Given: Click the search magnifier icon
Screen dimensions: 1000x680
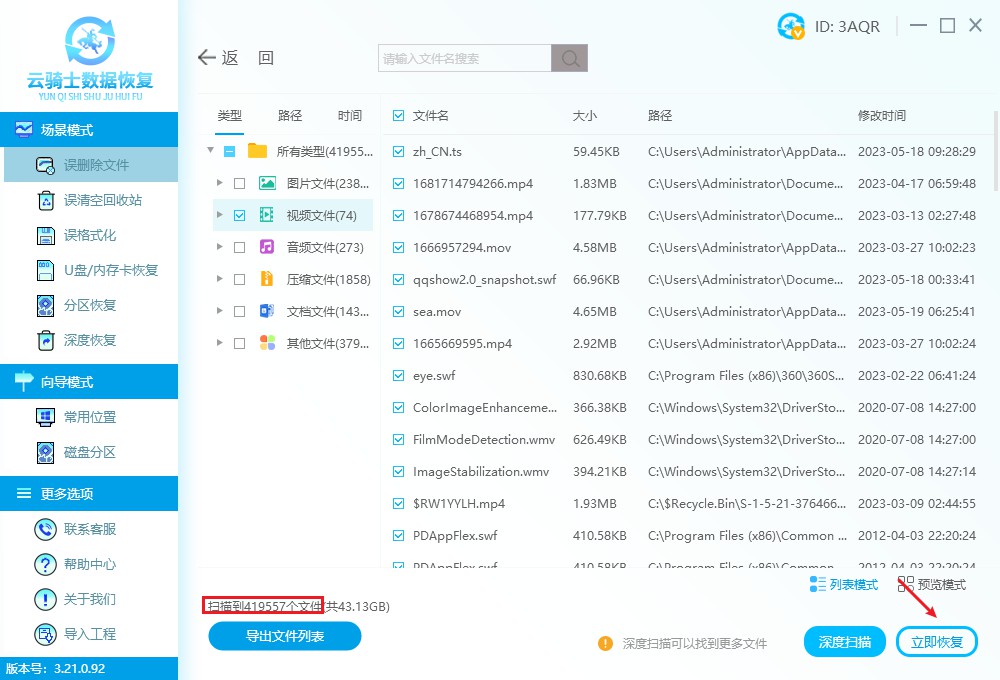Looking at the screenshot, I should pos(569,58).
